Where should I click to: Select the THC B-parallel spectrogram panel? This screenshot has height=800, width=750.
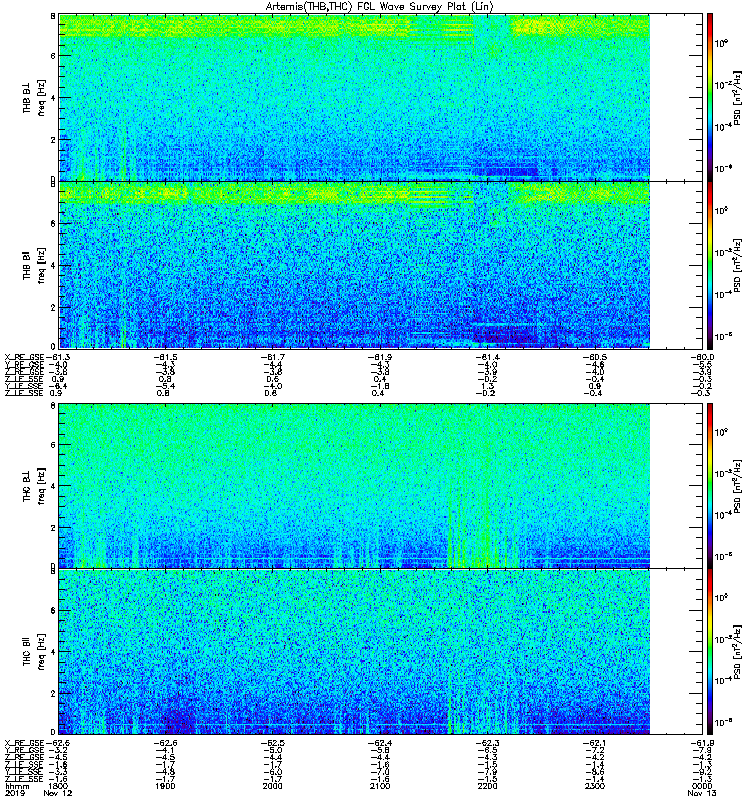[x=381, y=652]
